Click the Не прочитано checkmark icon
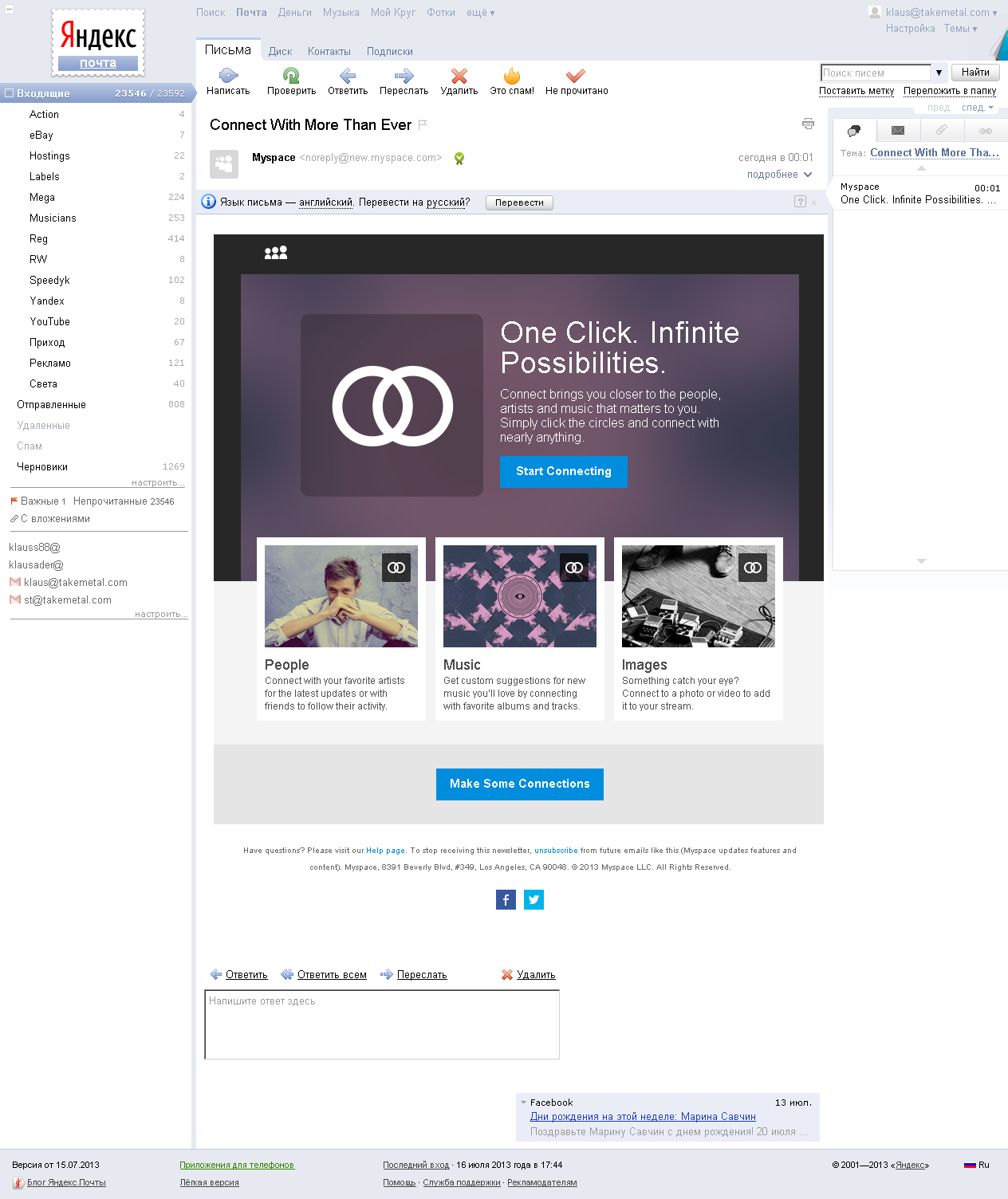Image resolution: width=1008 pixels, height=1199 pixels. (576, 76)
